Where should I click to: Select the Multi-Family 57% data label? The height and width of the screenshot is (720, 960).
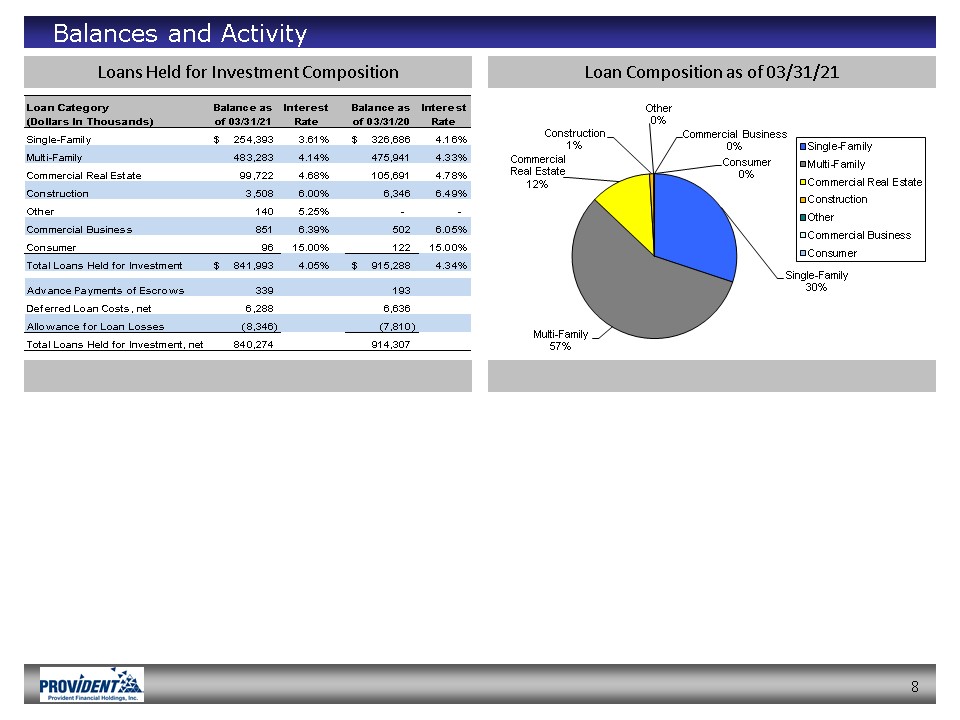pyautogui.click(x=559, y=341)
